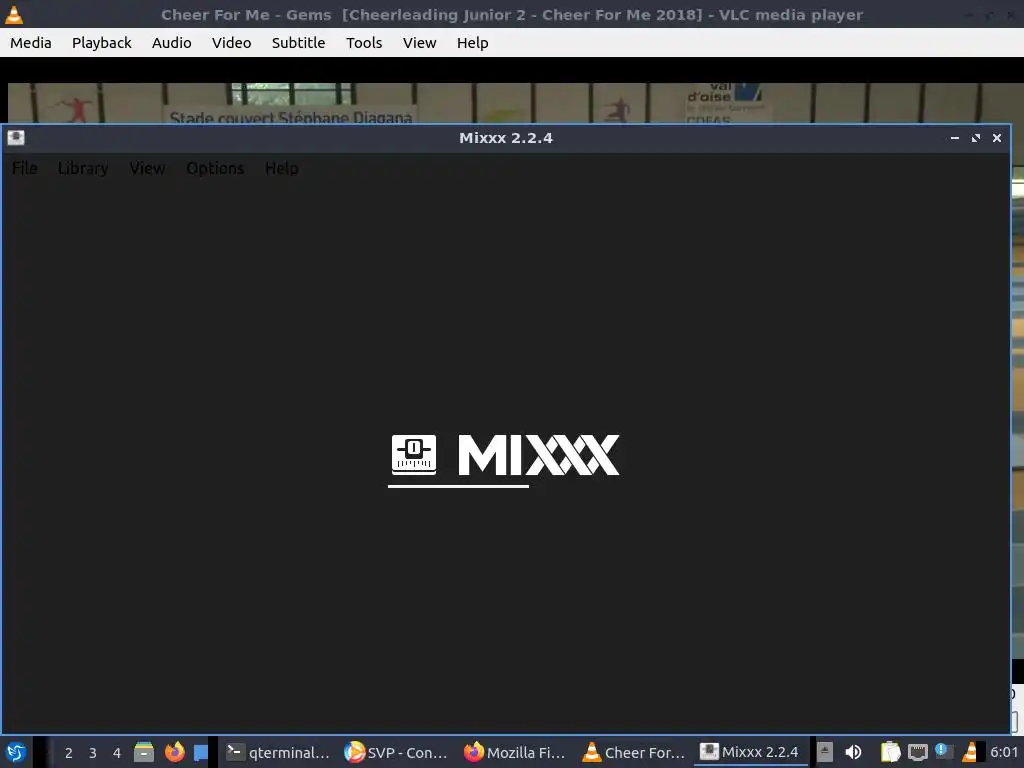Switch to the Mozilla Firefox taskbar window

(x=515, y=752)
